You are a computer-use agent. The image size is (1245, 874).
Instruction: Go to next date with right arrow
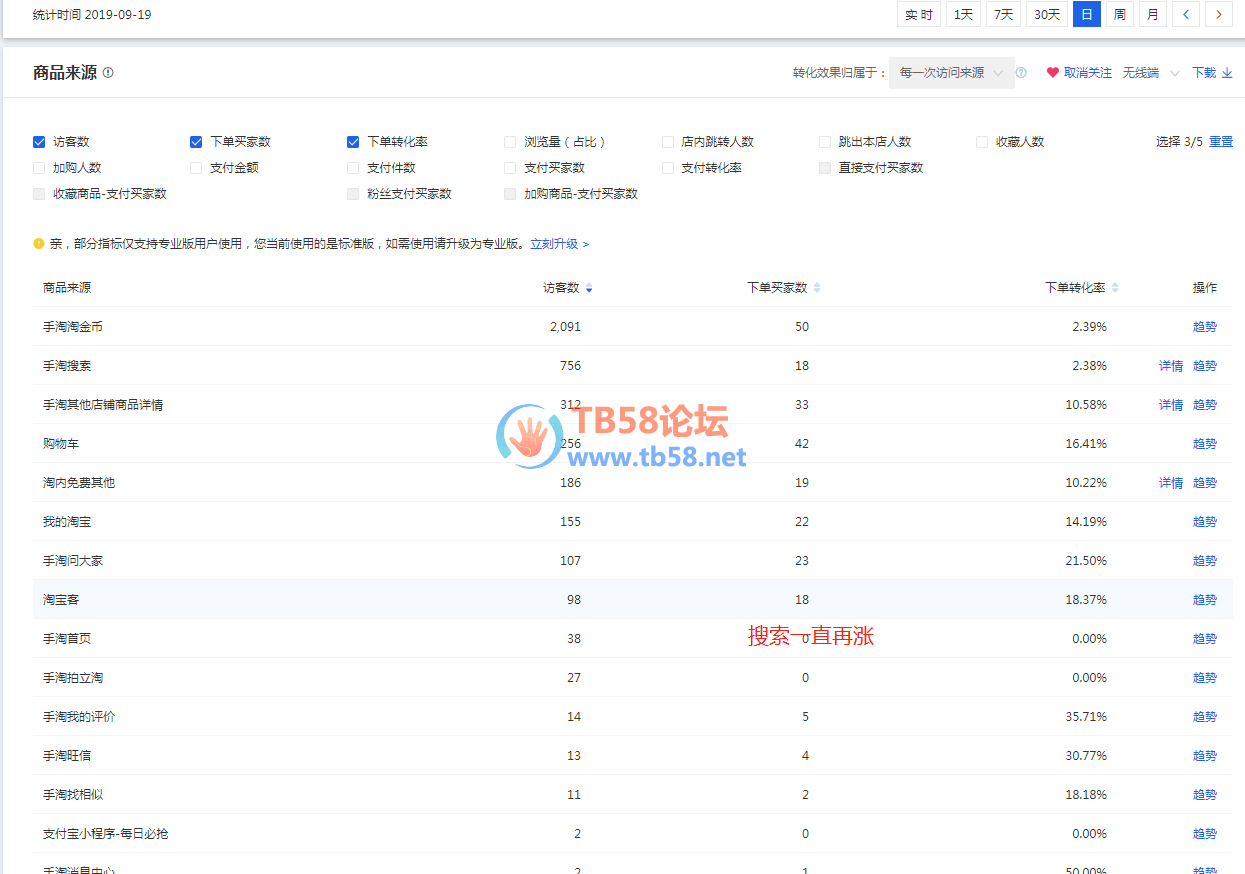click(1218, 14)
